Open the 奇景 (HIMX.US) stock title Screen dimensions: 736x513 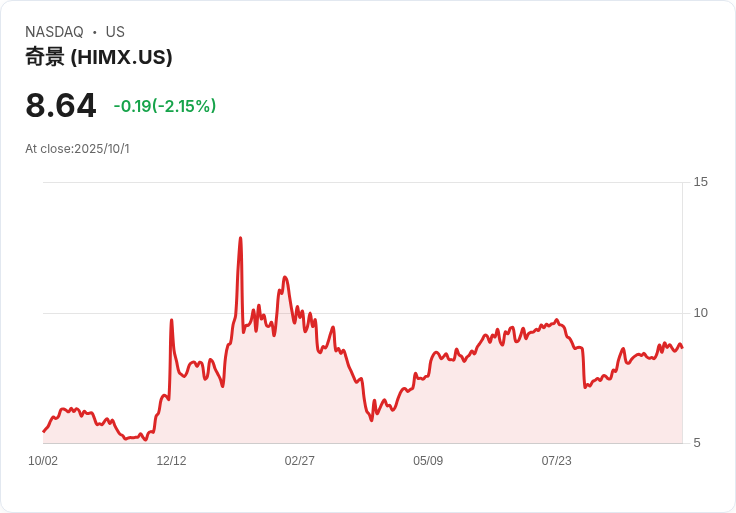[x=99, y=57]
